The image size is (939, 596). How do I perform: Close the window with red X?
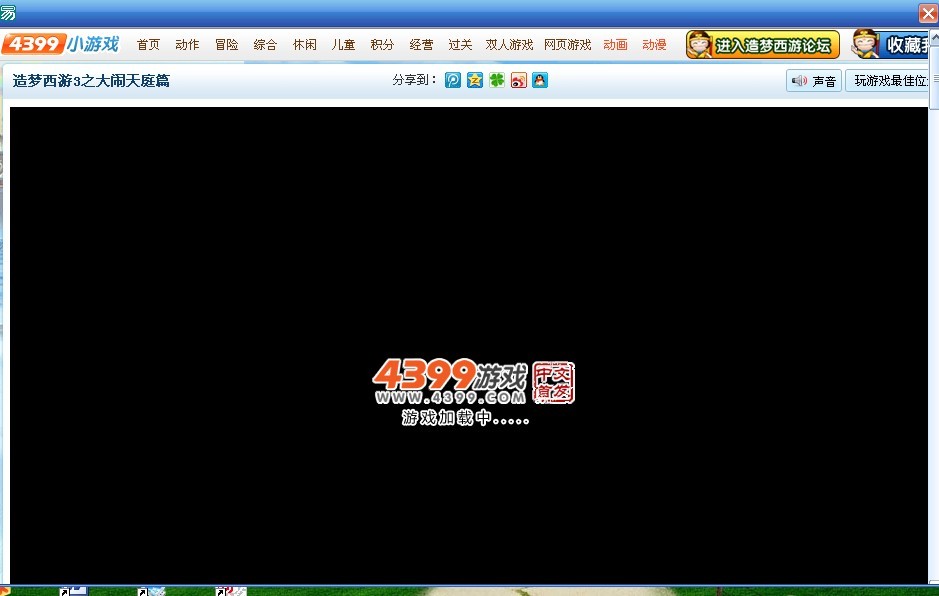coord(928,13)
